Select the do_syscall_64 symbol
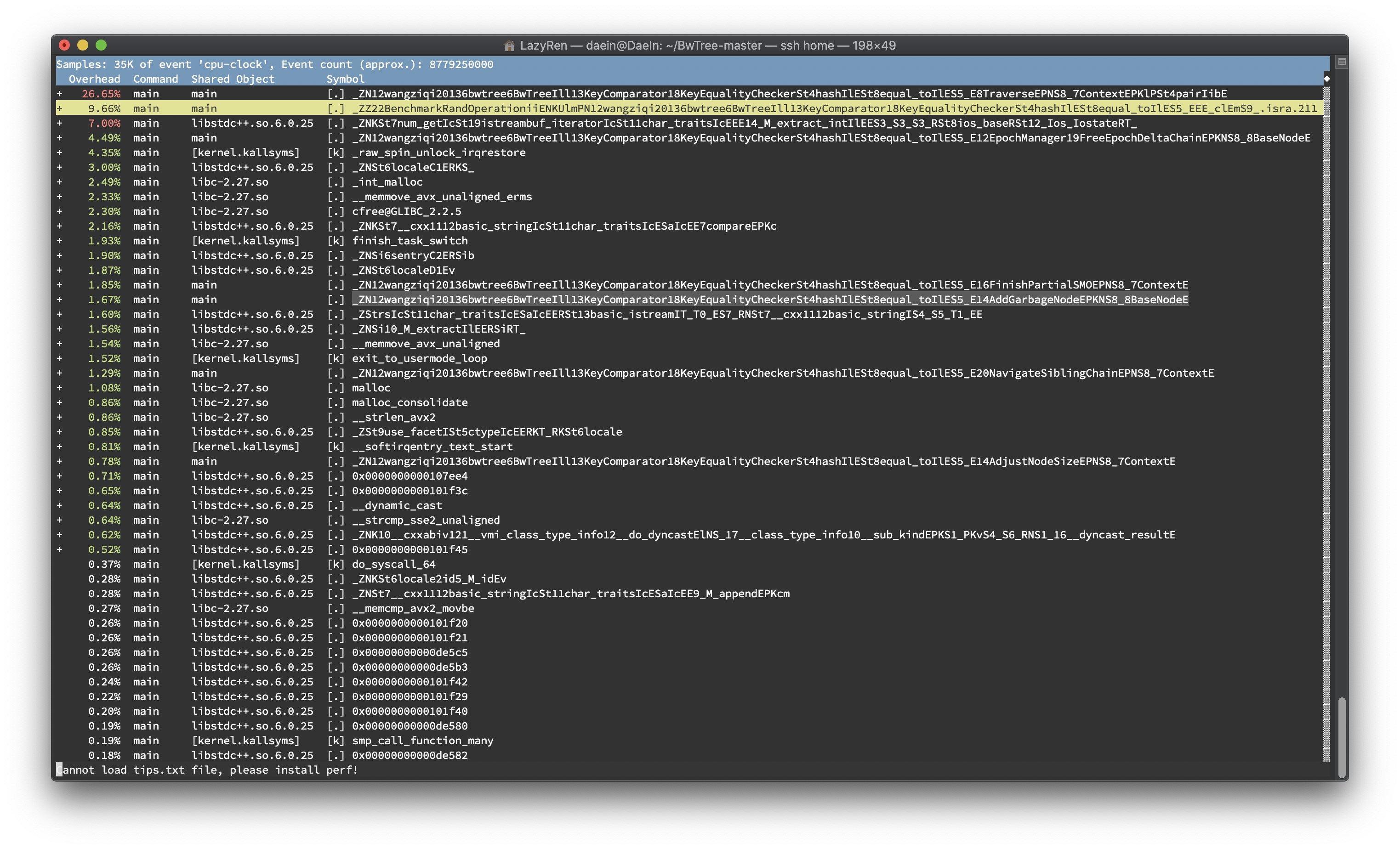Image resolution: width=1400 pixels, height=849 pixels. point(394,565)
